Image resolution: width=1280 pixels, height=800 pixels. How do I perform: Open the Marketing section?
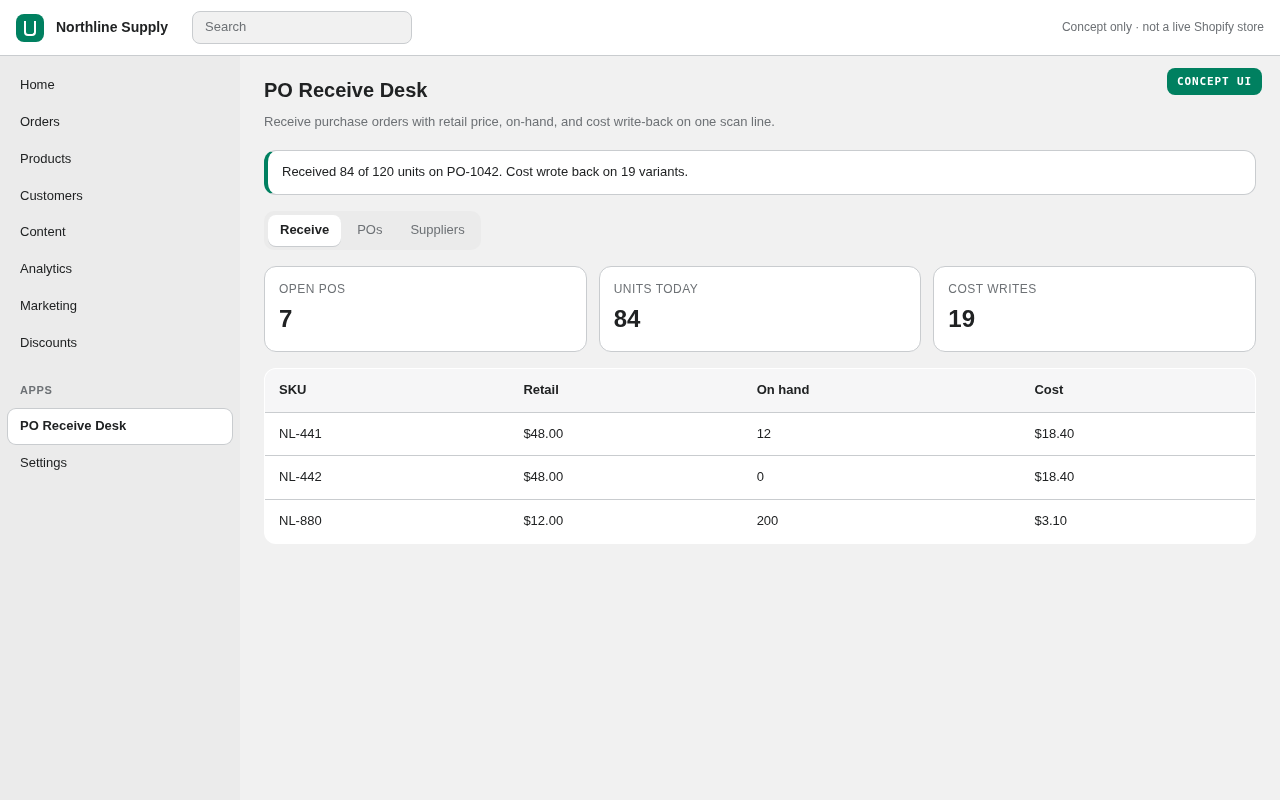[120, 306]
